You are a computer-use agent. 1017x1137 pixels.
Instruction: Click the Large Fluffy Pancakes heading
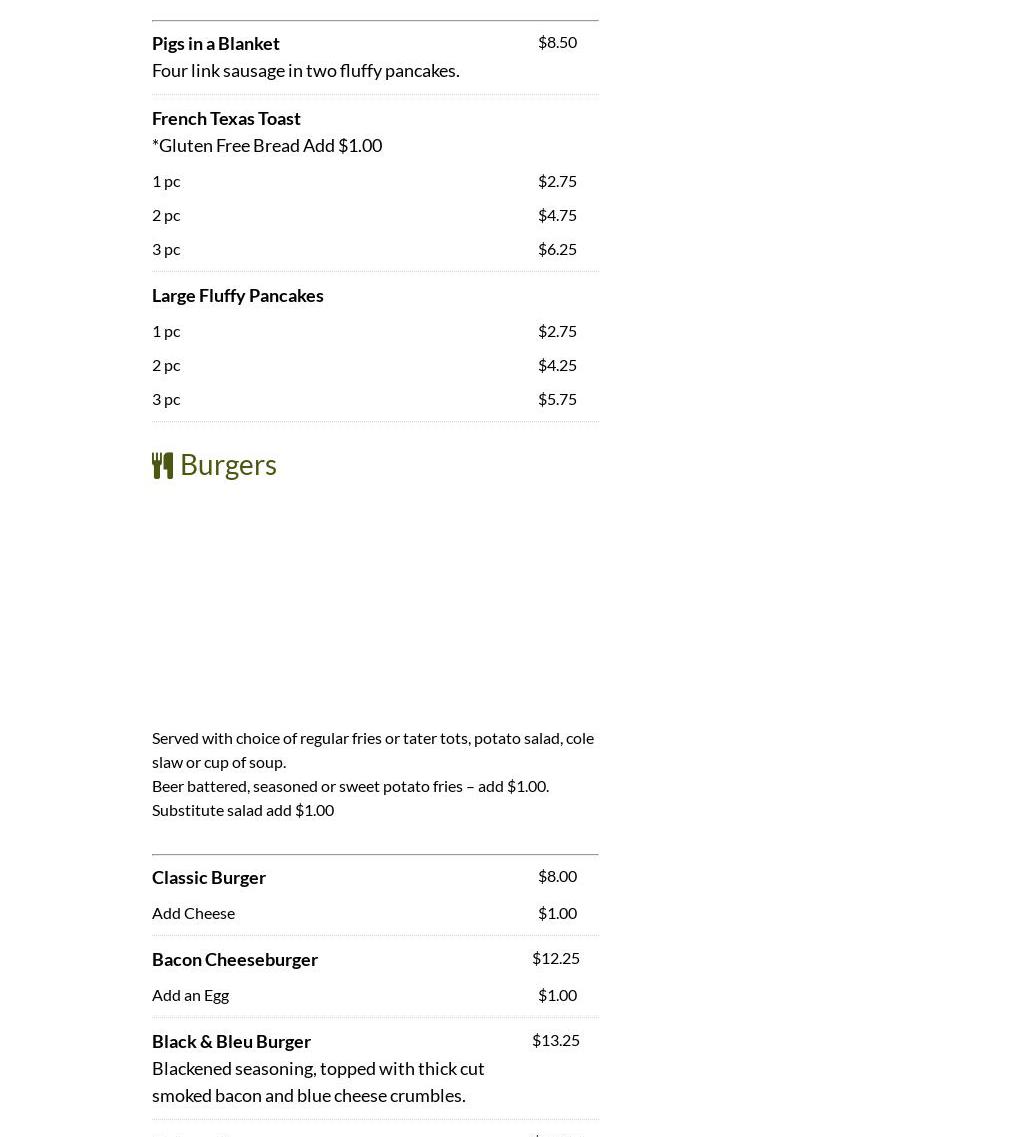point(238,295)
